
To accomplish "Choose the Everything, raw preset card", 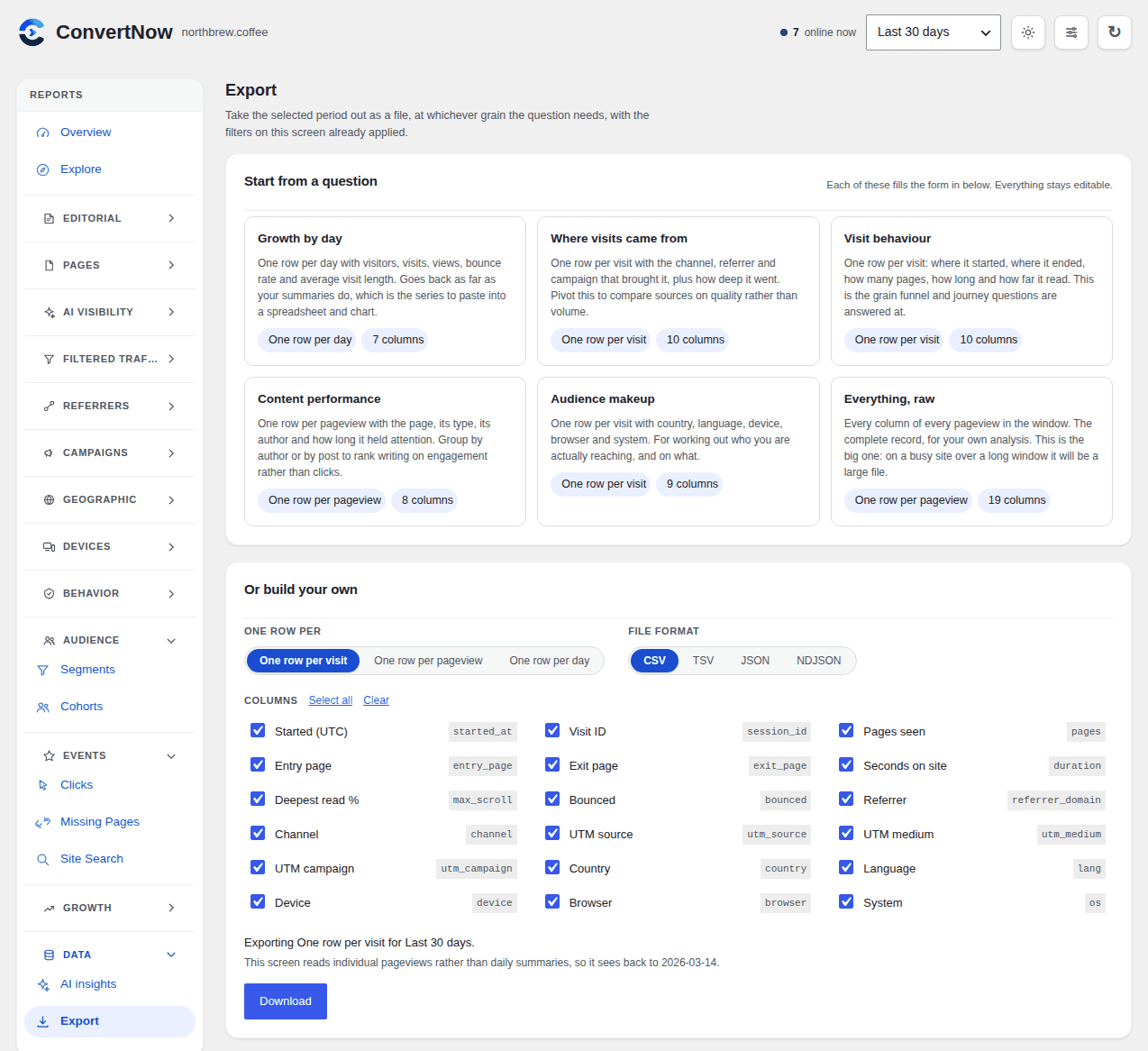I will 971,452.
